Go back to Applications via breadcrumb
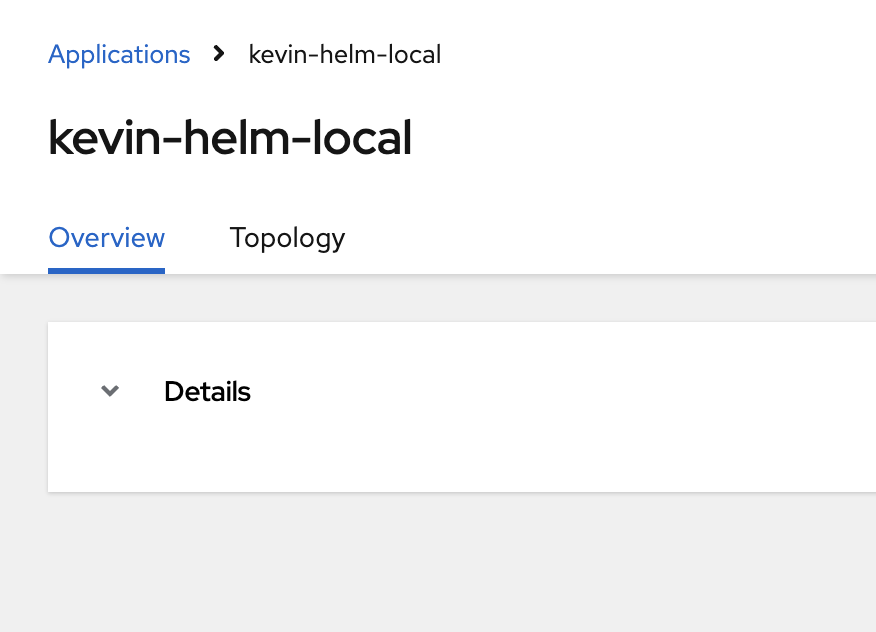This screenshot has width=876, height=632. click(119, 54)
